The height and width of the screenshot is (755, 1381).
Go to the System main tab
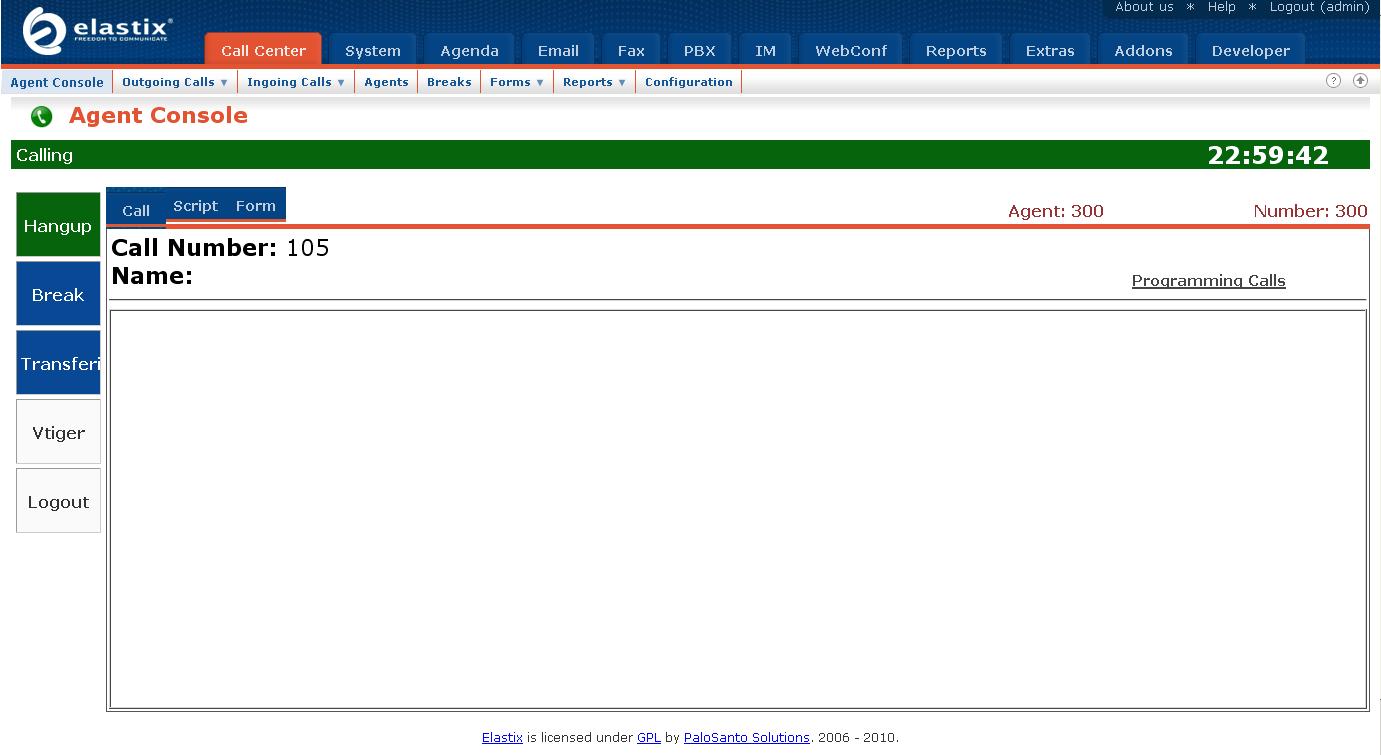[372, 51]
